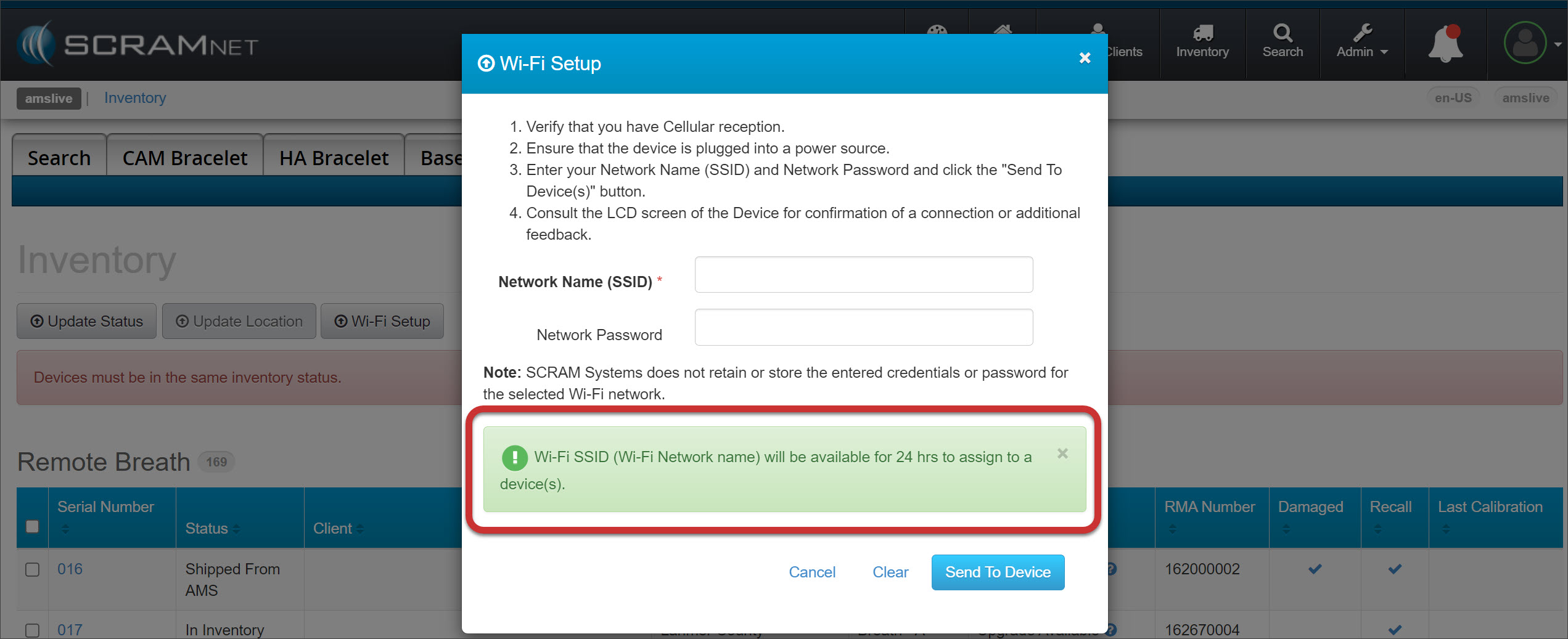This screenshot has width=1568, height=639.
Task: Expand the Admin dropdown menu
Action: 1362,52
